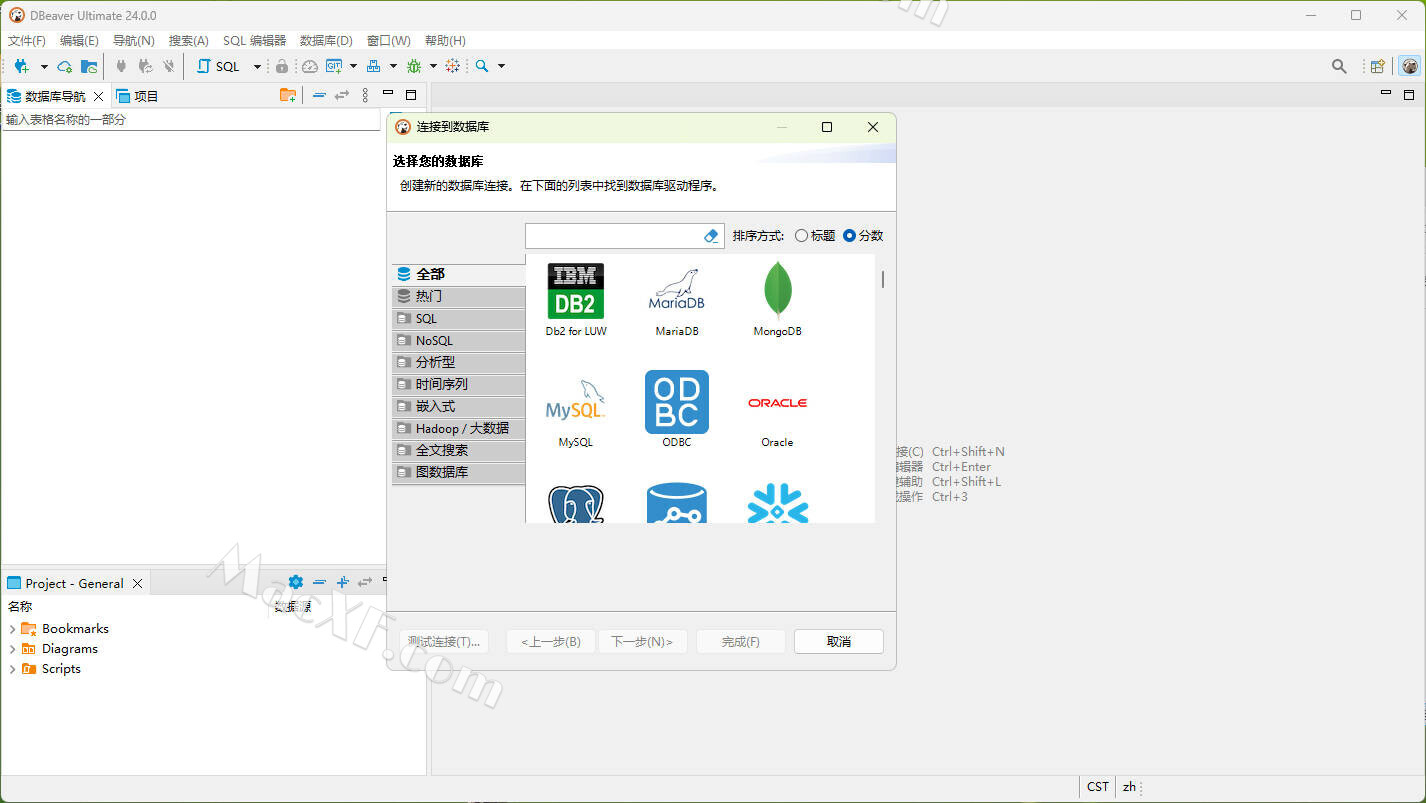Viewport: 1426px width, 803px height.
Task: Choose the Db2 for LUW driver
Action: 576,299
